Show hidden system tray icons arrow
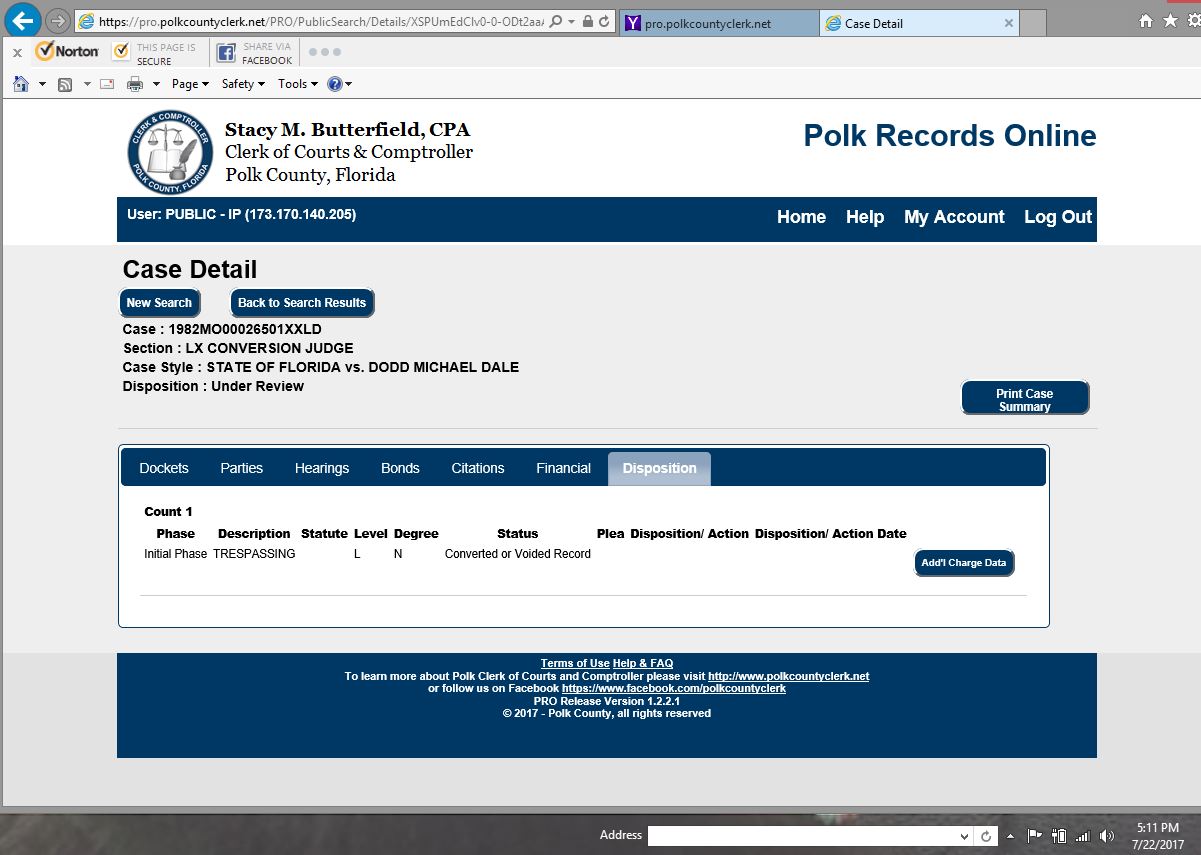This screenshot has width=1201, height=855. tap(1011, 836)
